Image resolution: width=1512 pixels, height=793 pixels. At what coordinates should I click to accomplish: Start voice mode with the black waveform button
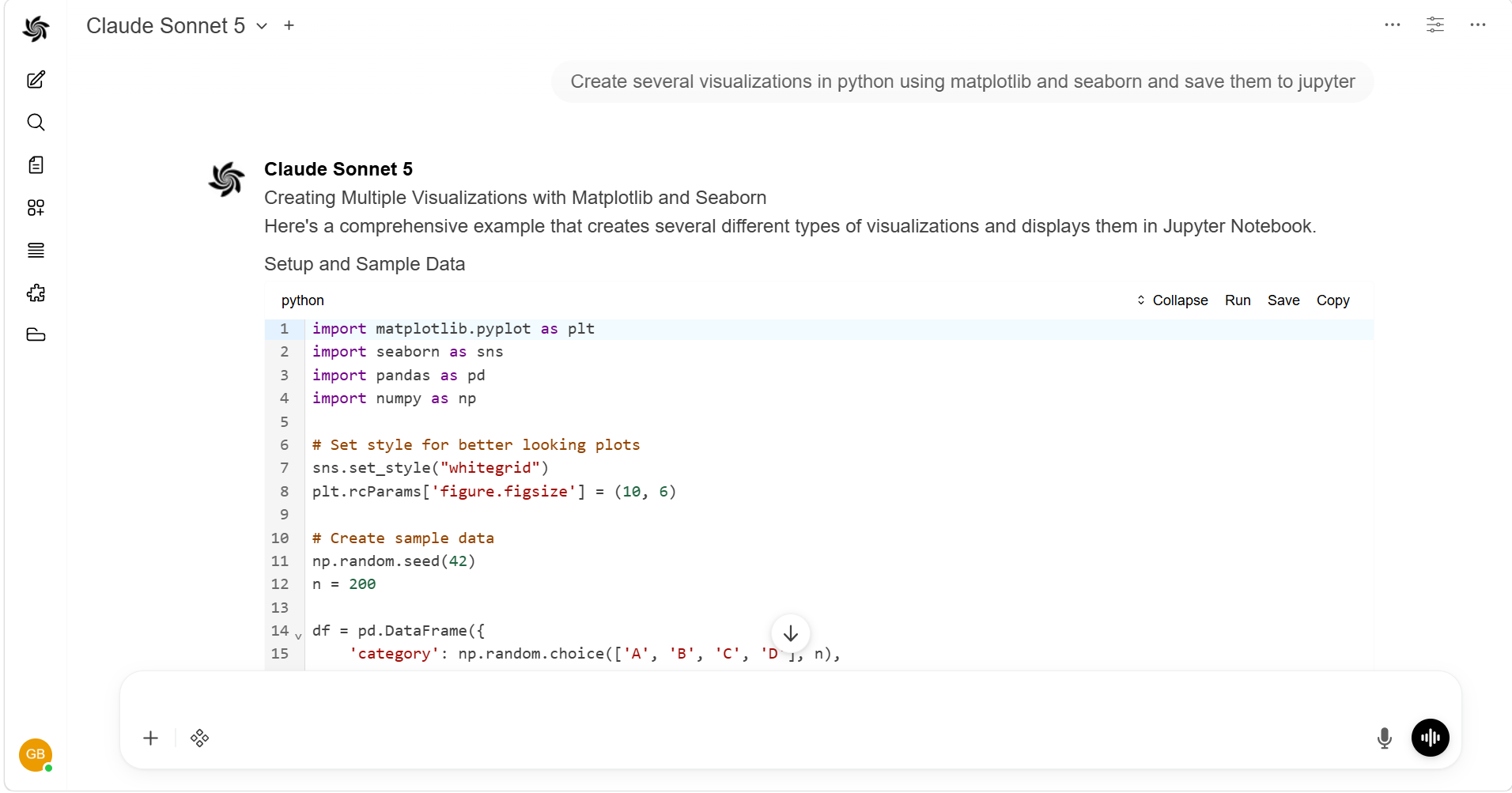pyautogui.click(x=1431, y=738)
